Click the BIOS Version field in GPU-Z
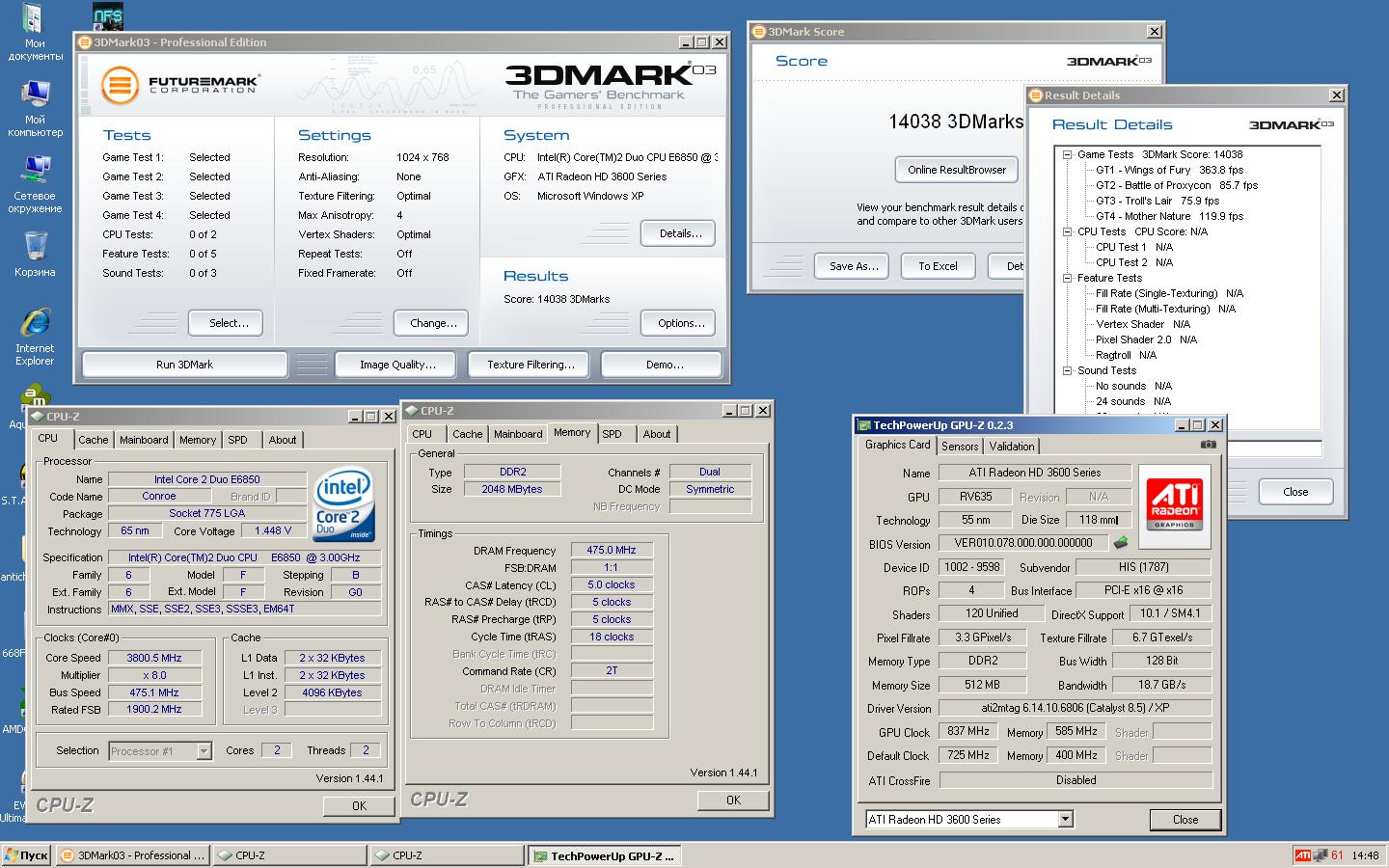 tap(1022, 543)
